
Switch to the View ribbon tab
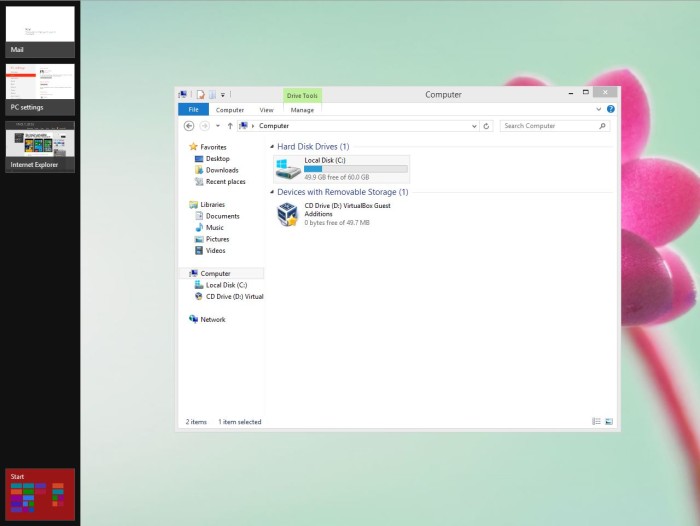pyautogui.click(x=267, y=110)
